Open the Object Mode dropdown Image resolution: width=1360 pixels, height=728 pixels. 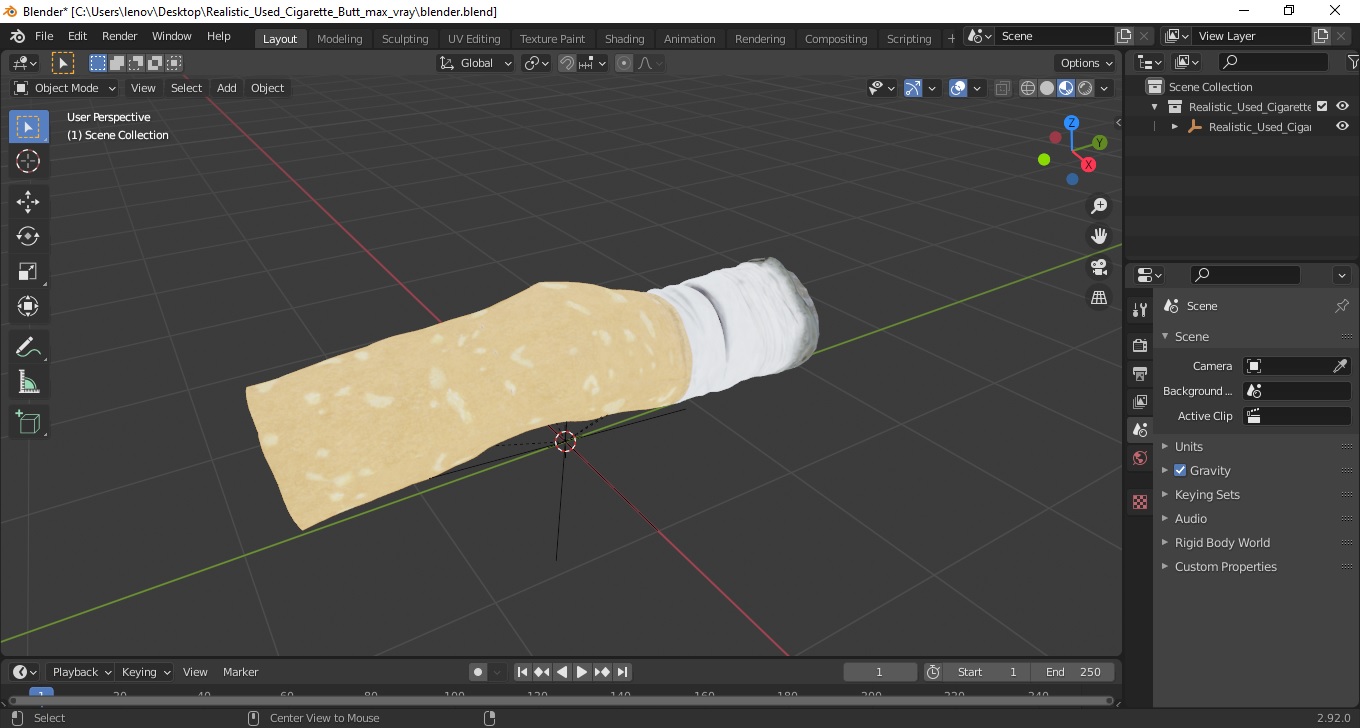(65, 88)
